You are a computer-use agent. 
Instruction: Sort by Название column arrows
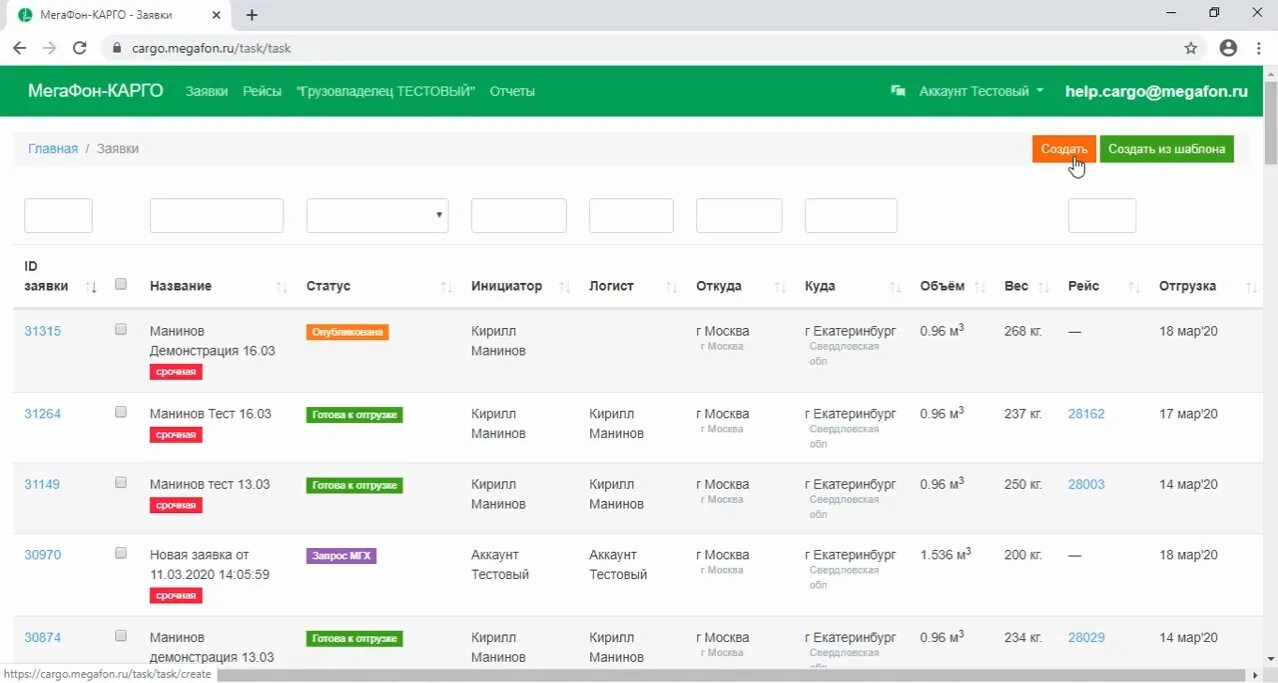[282, 287]
